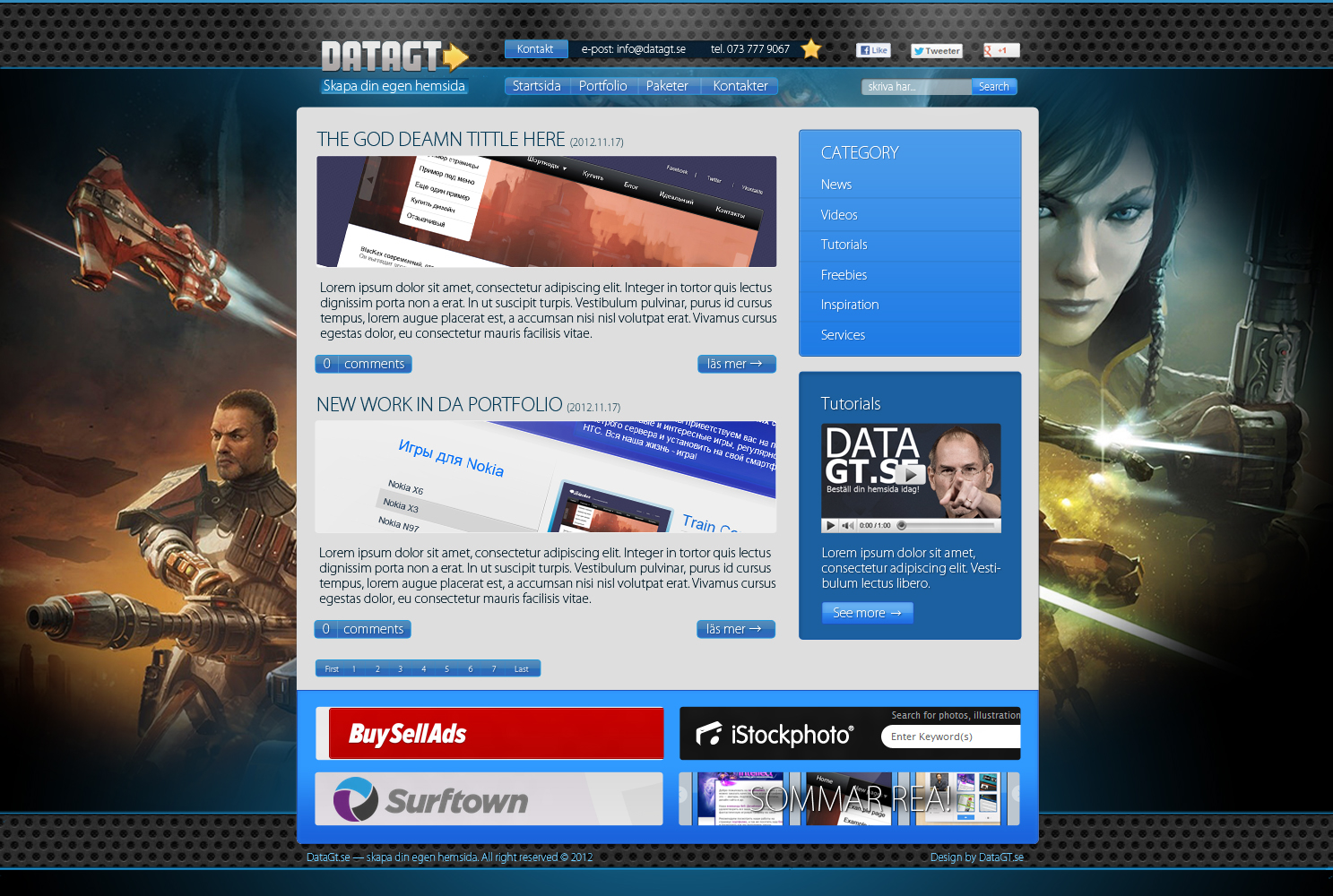This screenshot has height=896, width=1333.
Task: Select the Videos category
Action: (839, 215)
